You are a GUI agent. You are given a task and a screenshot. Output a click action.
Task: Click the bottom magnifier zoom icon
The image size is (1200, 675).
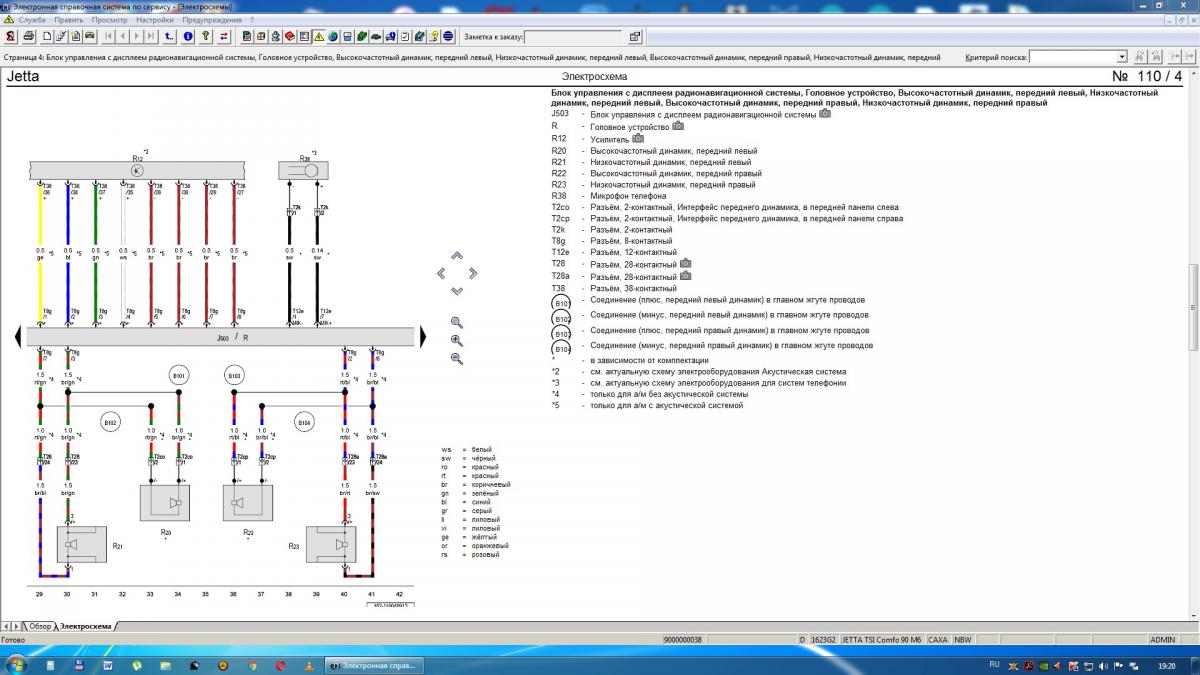(x=457, y=358)
